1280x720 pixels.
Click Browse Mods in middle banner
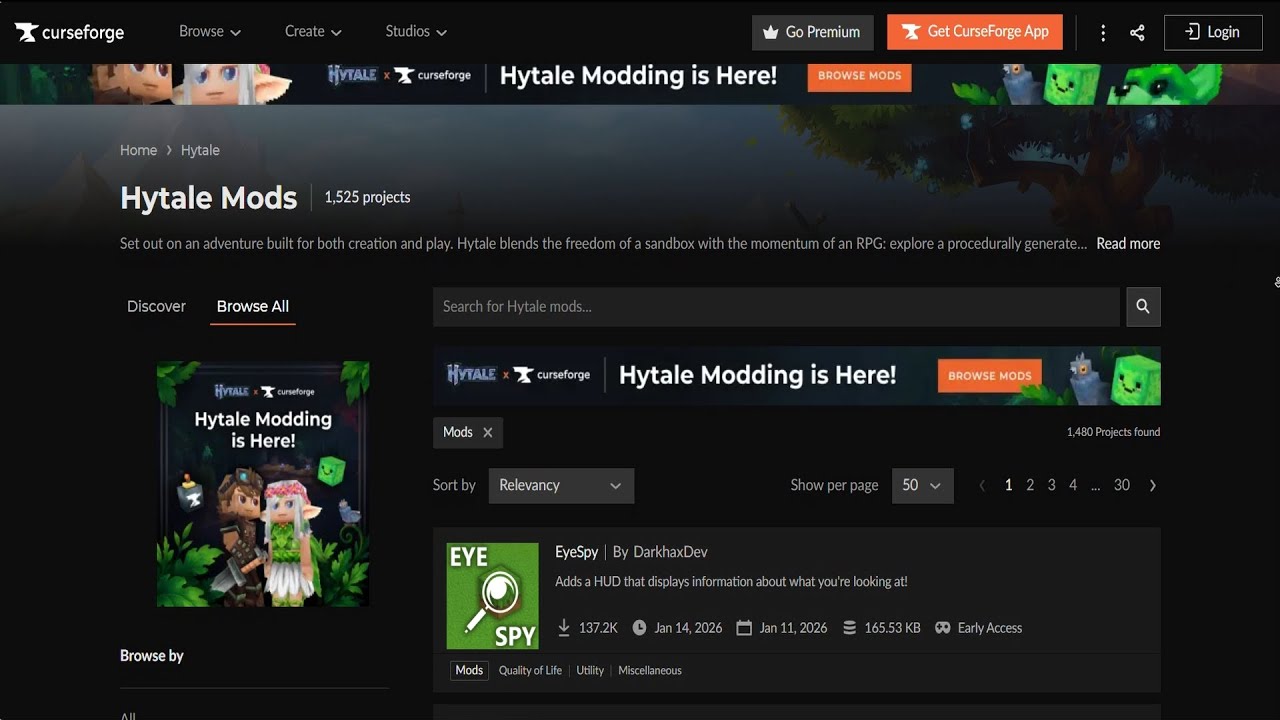pyautogui.click(x=990, y=376)
